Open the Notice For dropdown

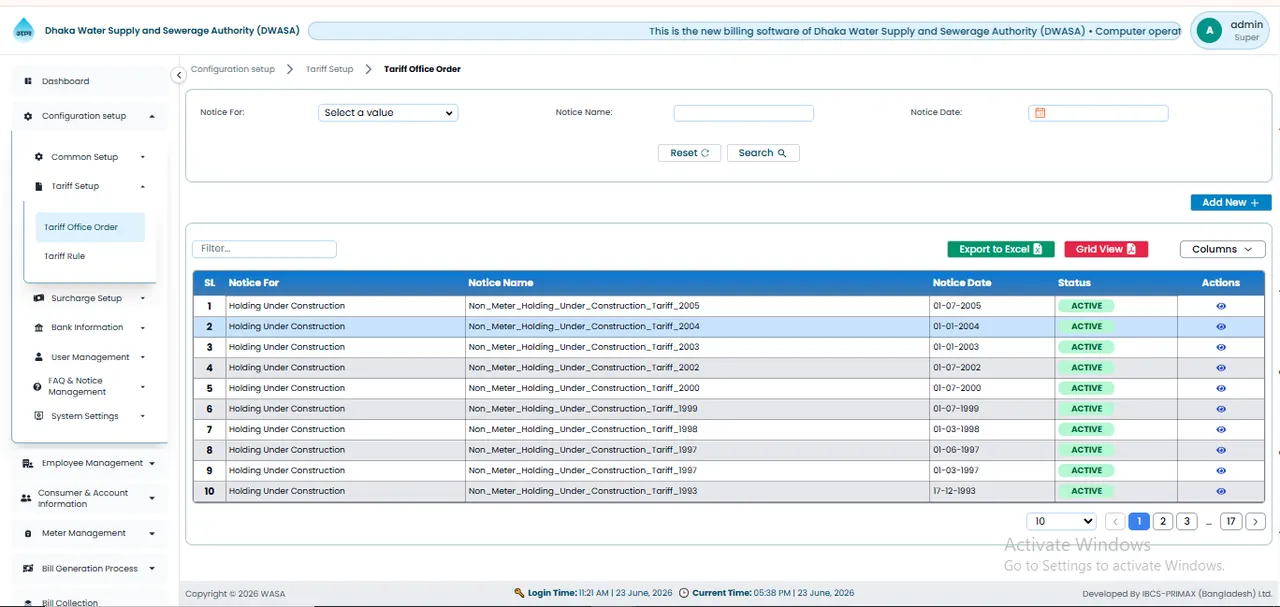pyautogui.click(x=388, y=113)
